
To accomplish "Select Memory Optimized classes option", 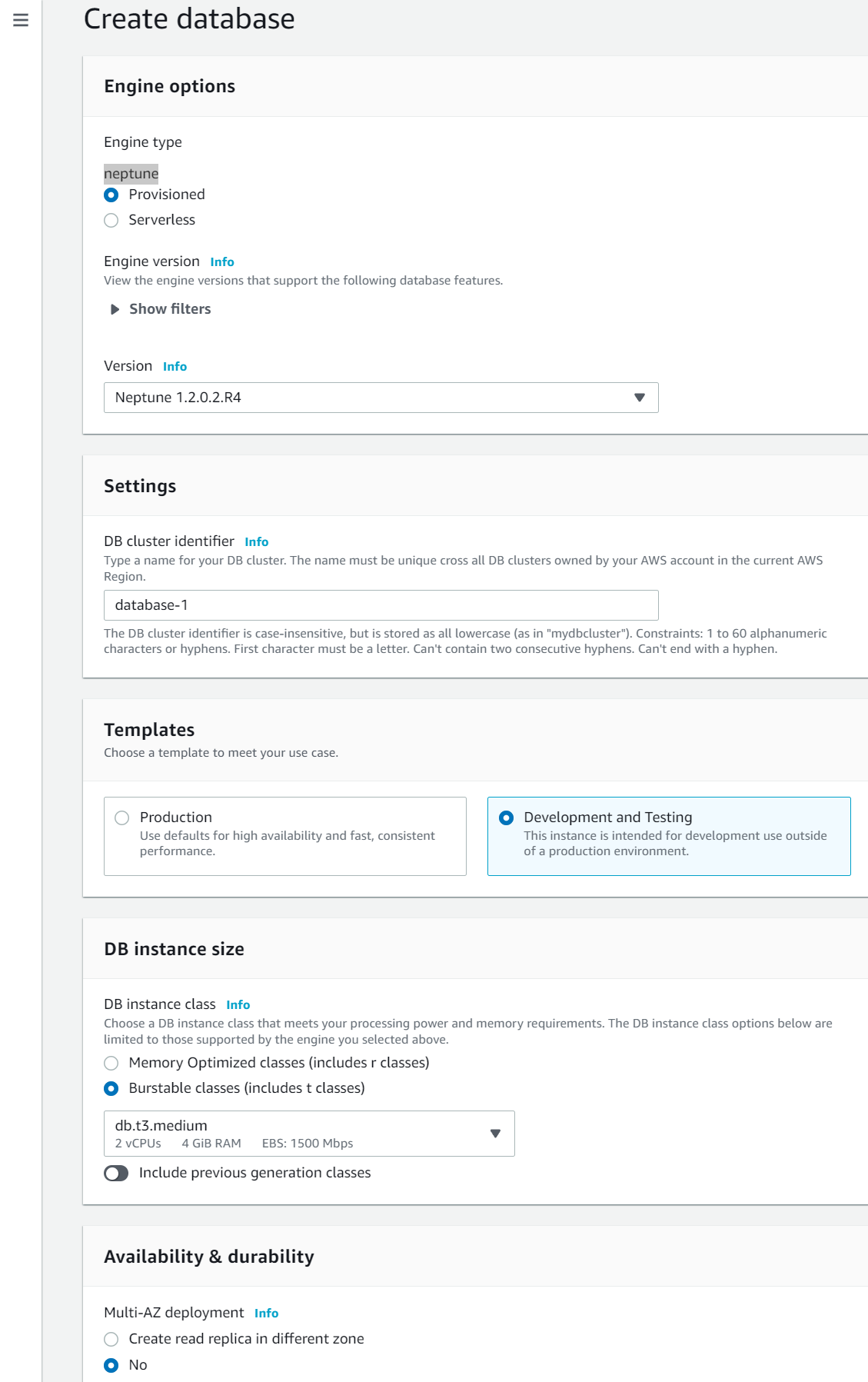I will pyautogui.click(x=111, y=1063).
